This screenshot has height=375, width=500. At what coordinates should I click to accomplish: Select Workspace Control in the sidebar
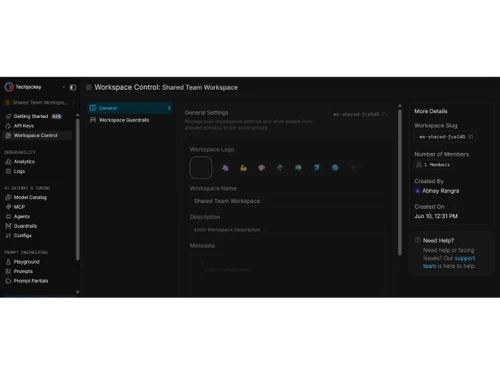[37, 135]
